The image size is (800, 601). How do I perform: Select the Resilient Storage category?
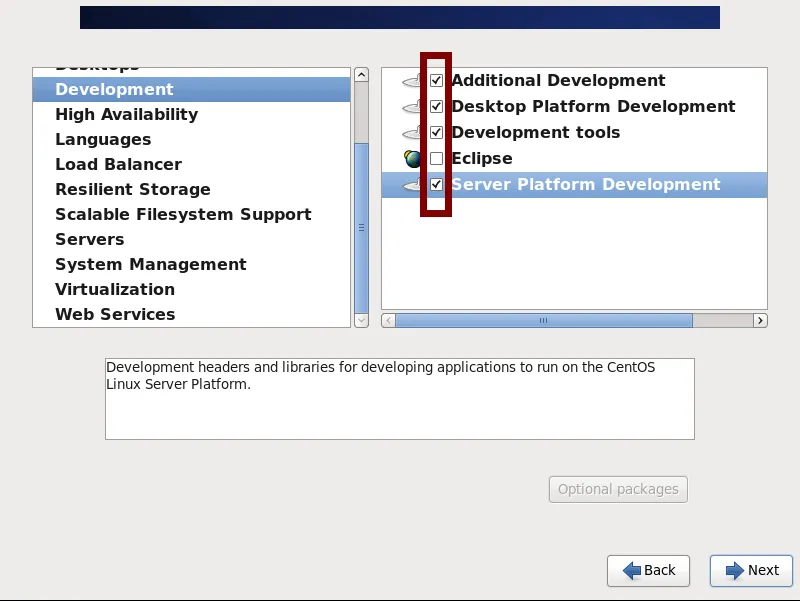191,189
